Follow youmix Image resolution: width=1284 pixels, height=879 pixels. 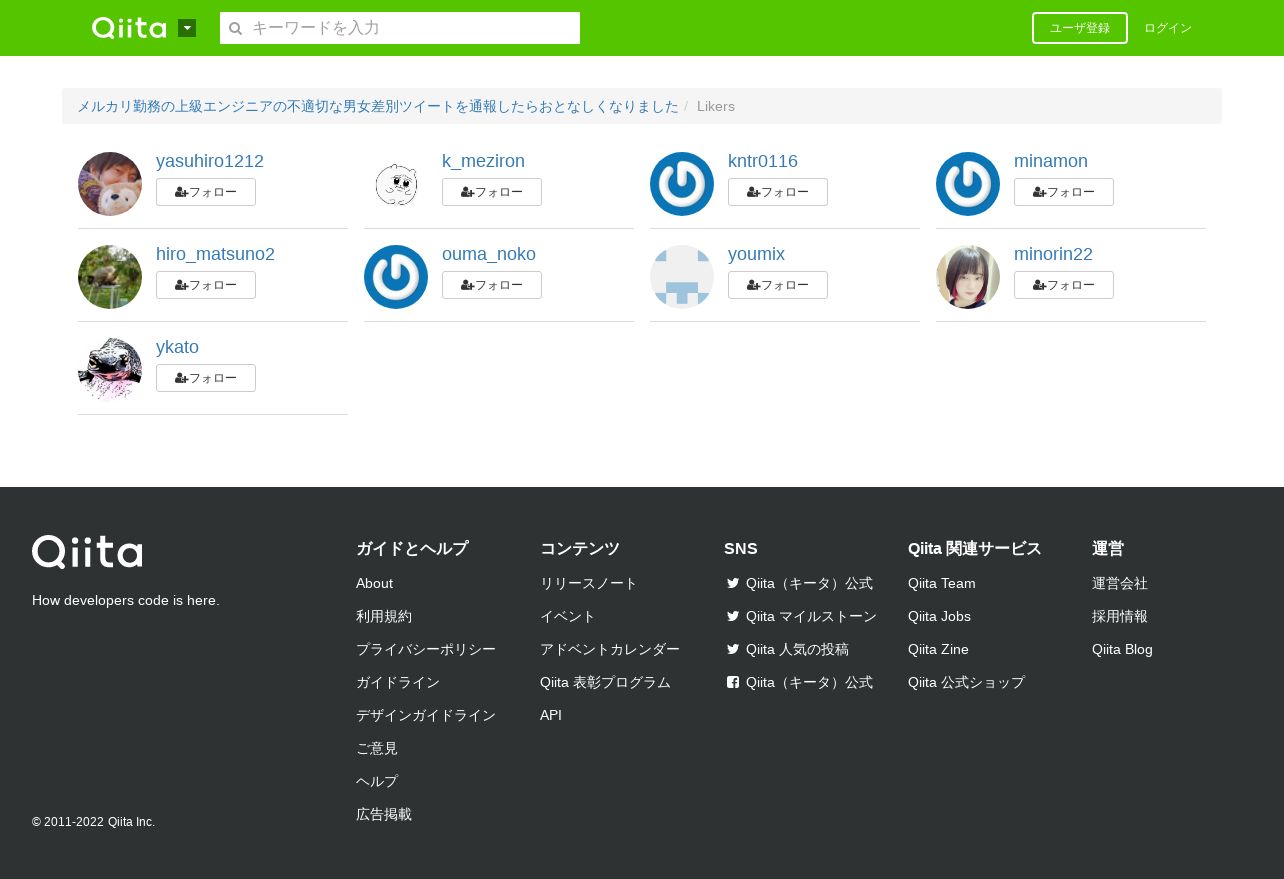pos(778,285)
